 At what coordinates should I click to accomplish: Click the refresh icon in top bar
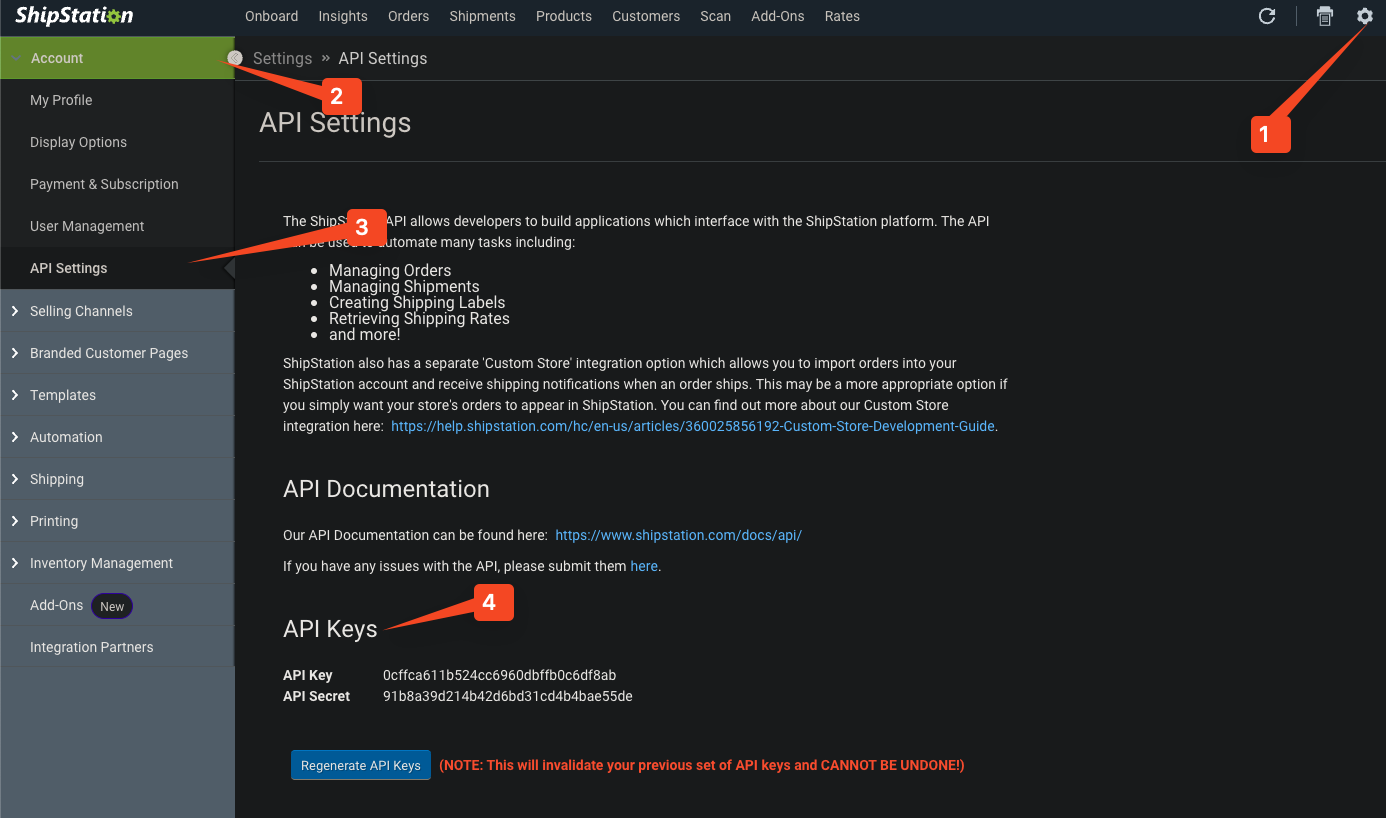(x=1267, y=16)
